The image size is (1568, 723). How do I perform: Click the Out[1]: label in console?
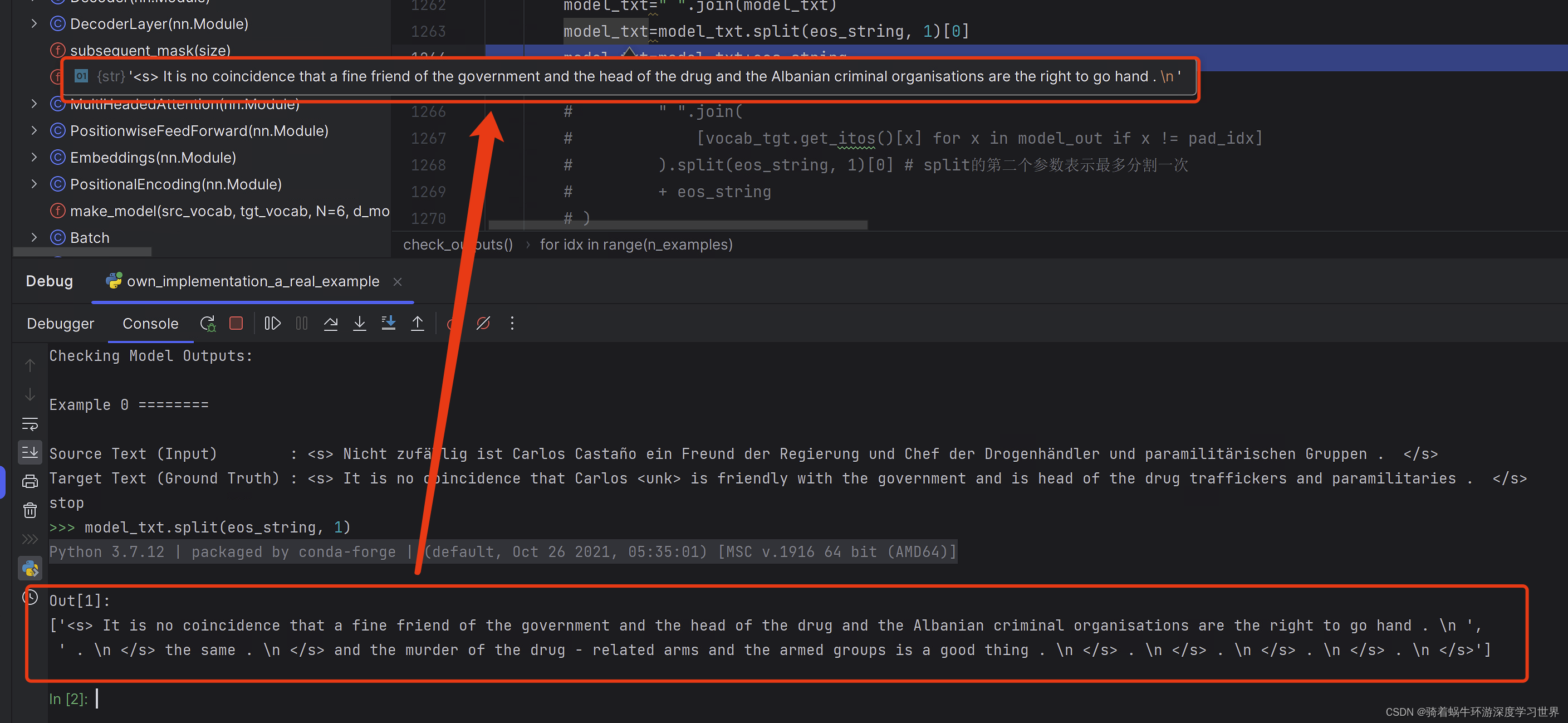pos(79,600)
